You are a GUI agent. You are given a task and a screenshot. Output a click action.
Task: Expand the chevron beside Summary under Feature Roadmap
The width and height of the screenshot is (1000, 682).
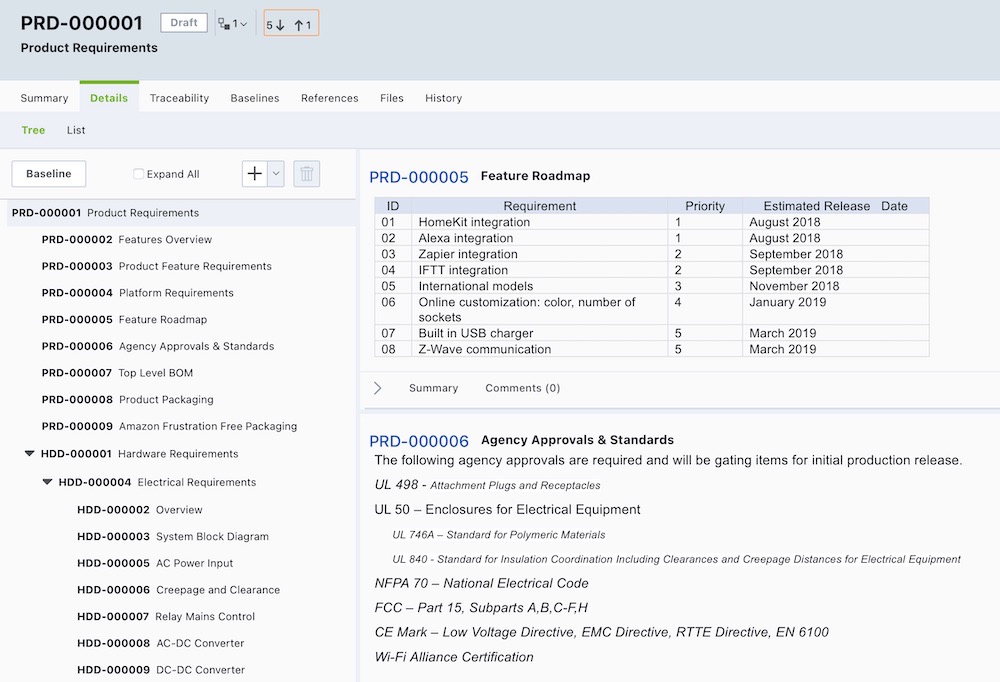[377, 388]
